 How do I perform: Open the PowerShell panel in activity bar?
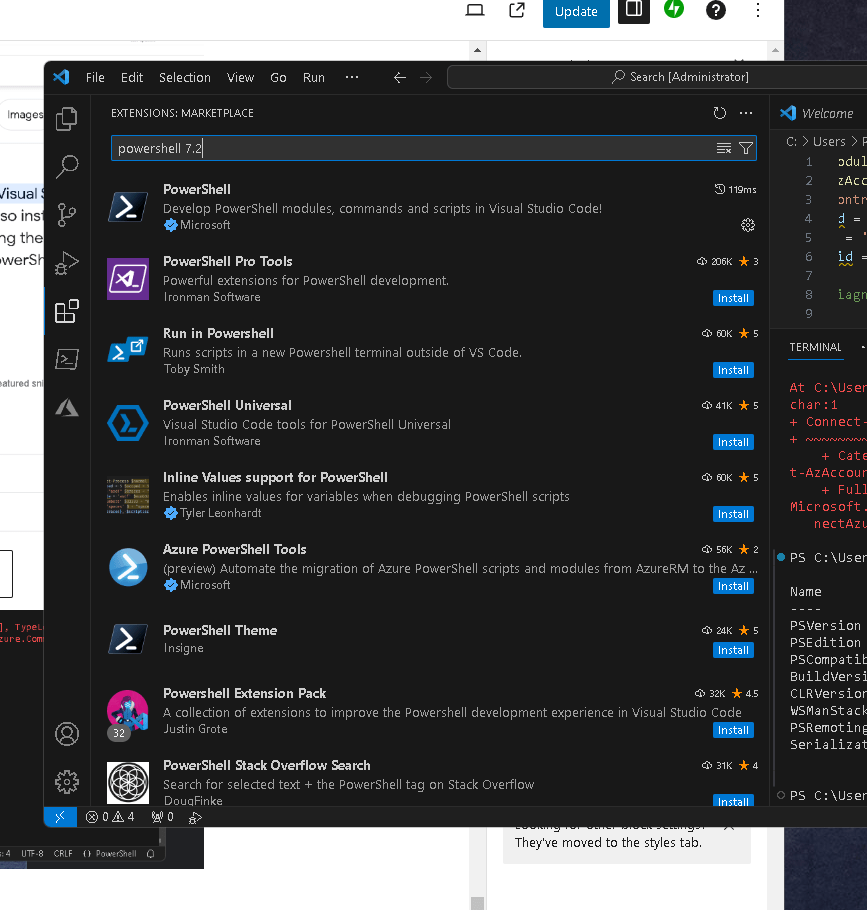[x=67, y=359]
